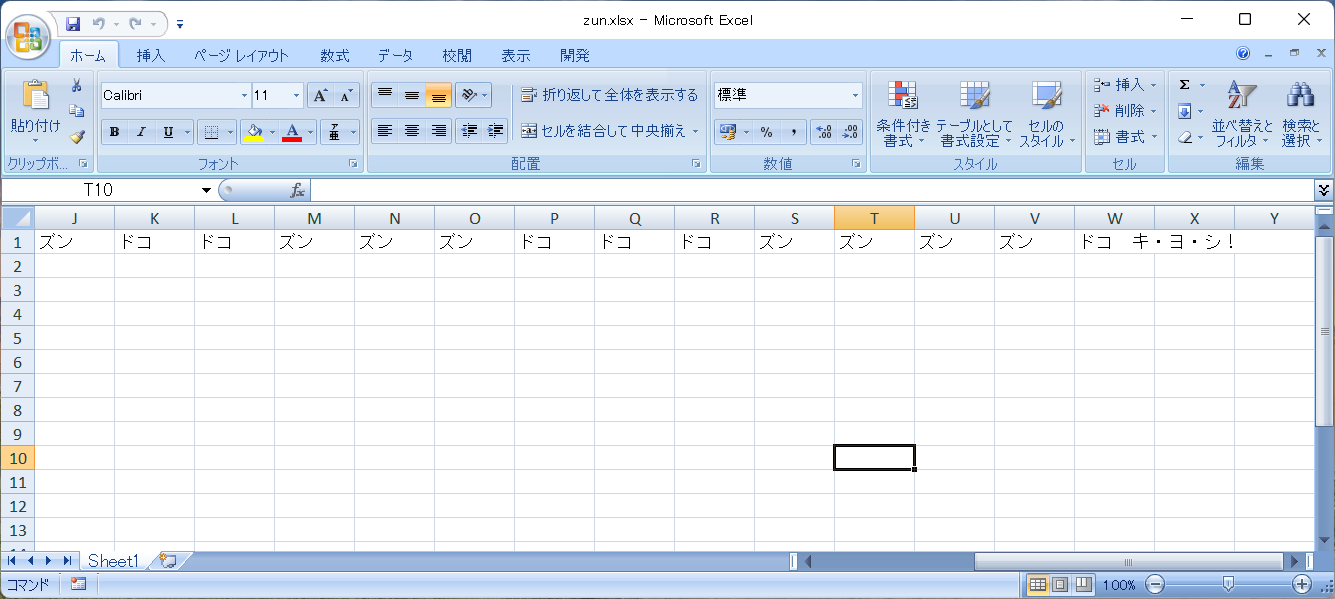Screen dimensions: 1335x599
Task: Increase font size with the large A
Action: click(x=320, y=95)
